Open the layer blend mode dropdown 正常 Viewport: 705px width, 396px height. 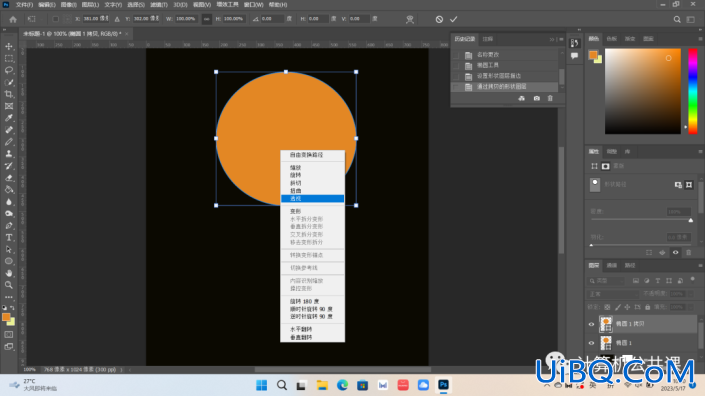613,294
